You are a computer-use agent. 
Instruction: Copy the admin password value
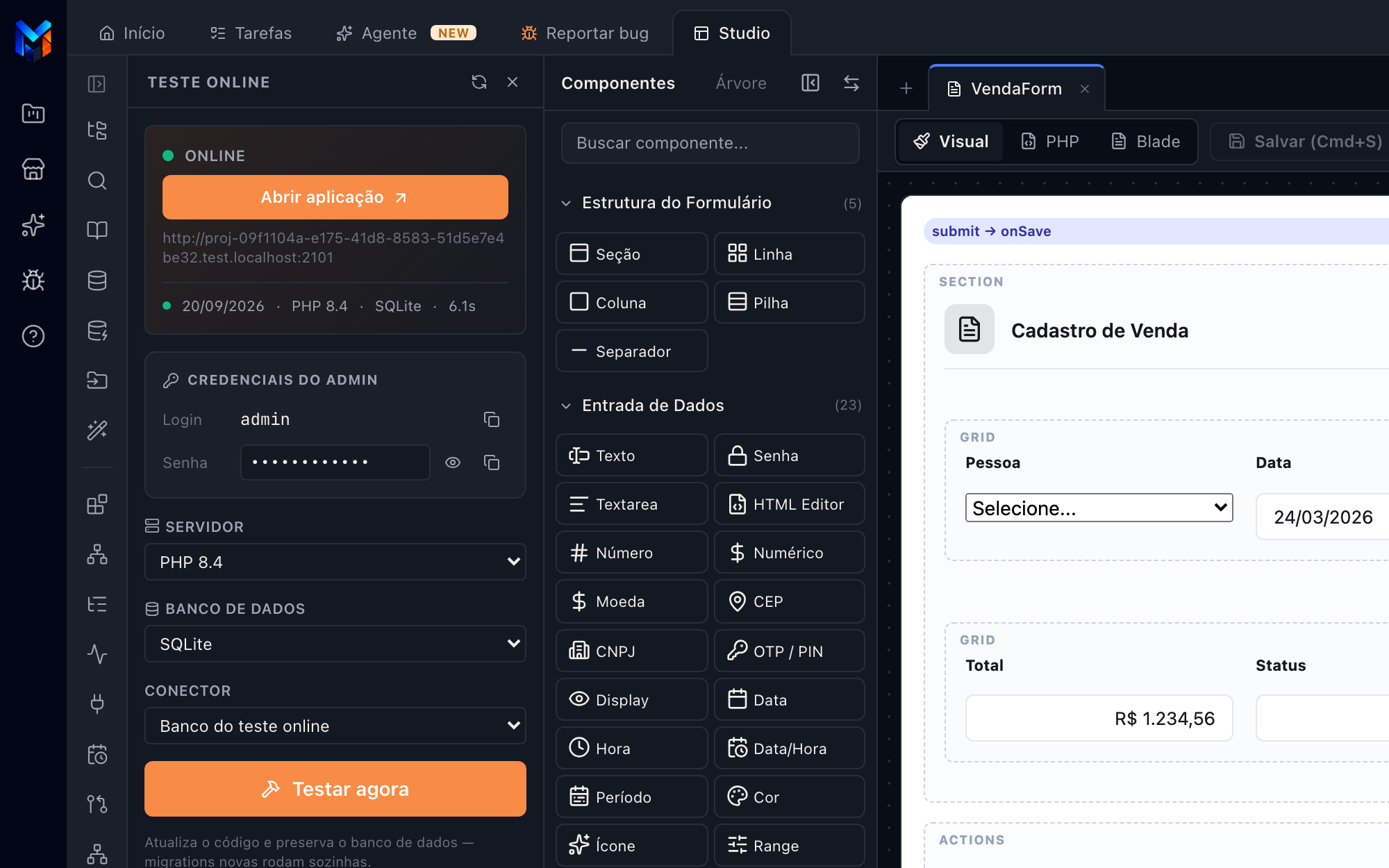[492, 462]
